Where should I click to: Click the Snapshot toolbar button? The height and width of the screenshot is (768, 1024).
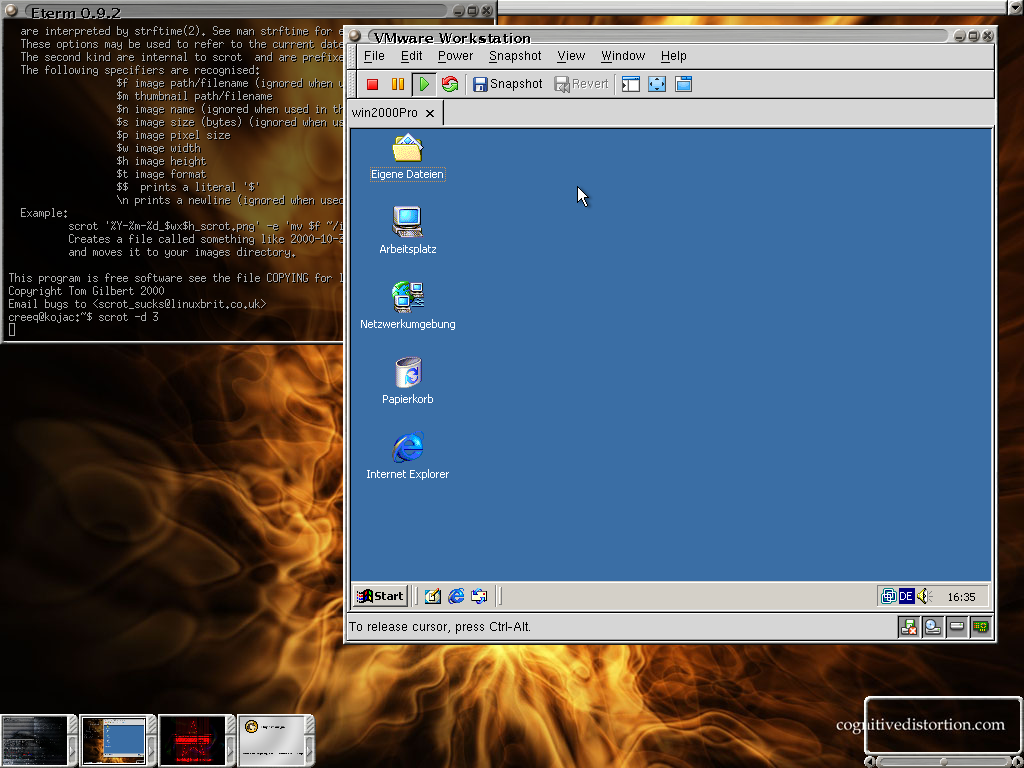(507, 84)
